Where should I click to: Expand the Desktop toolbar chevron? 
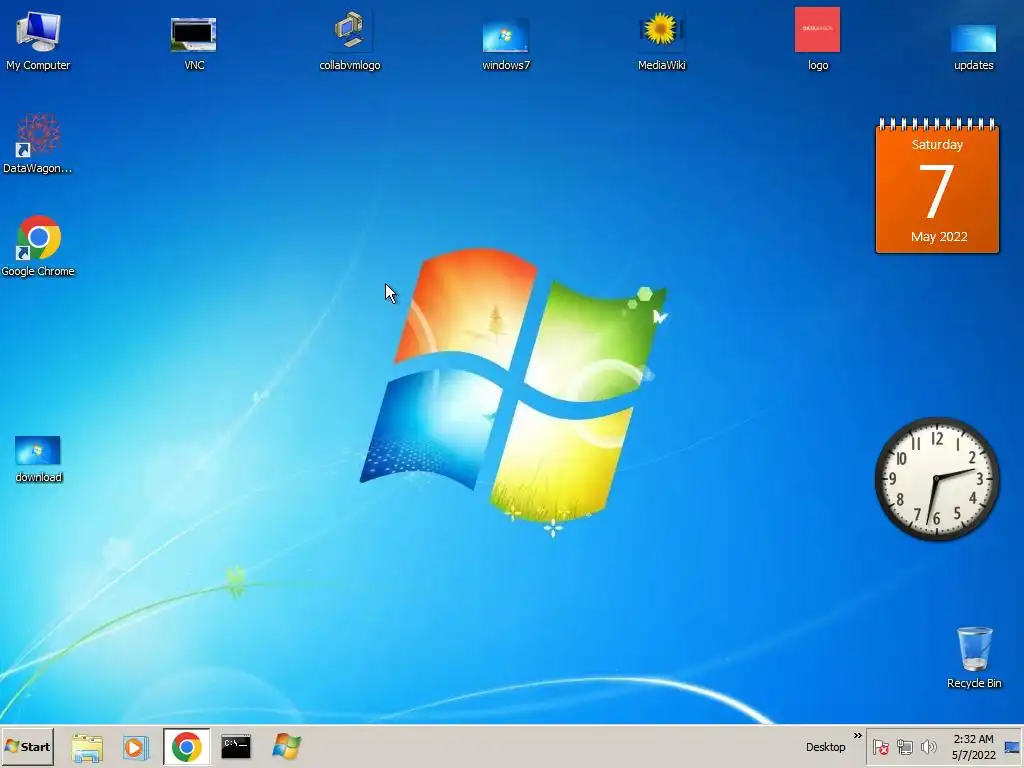(857, 736)
